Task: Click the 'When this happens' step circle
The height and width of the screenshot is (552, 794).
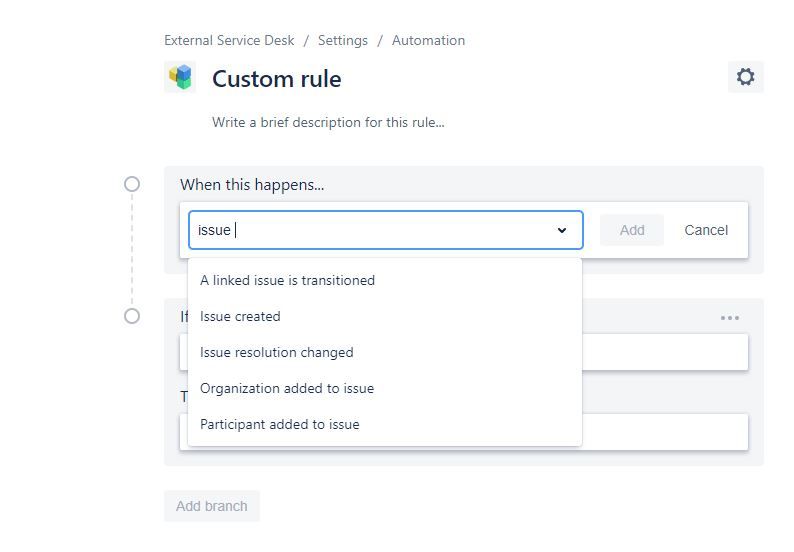Action: point(132,184)
